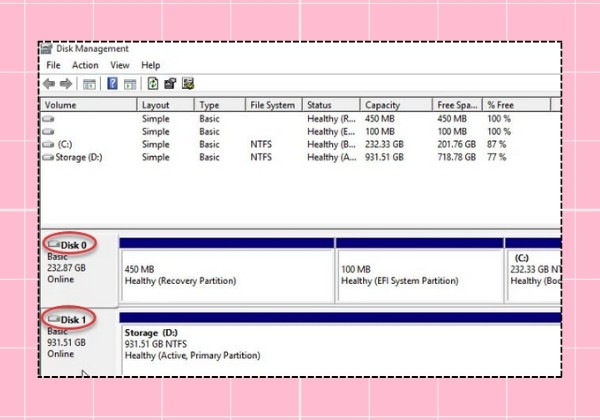Click the Disk 1 label
This screenshot has width=600, height=420.
(73, 320)
